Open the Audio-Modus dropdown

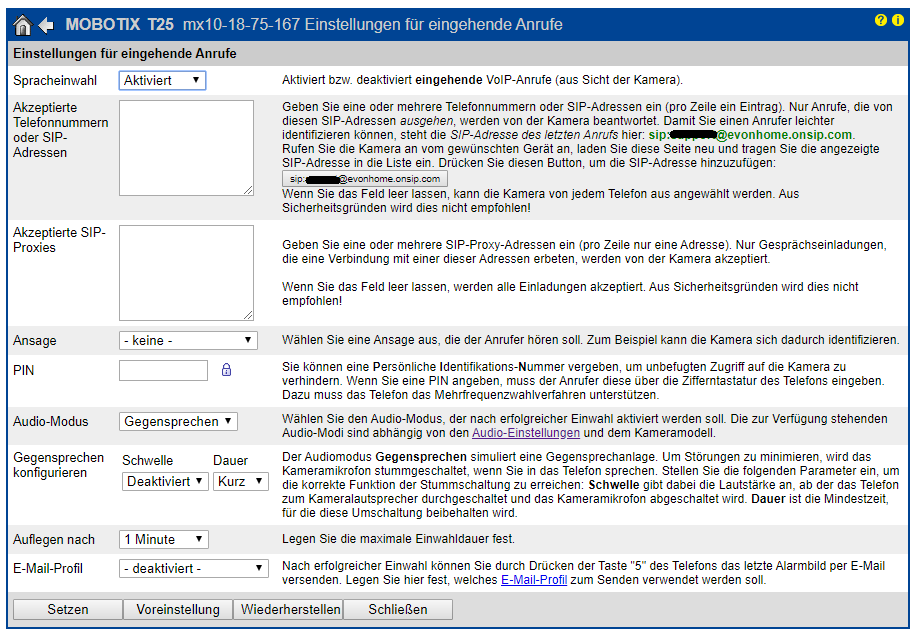[178, 422]
